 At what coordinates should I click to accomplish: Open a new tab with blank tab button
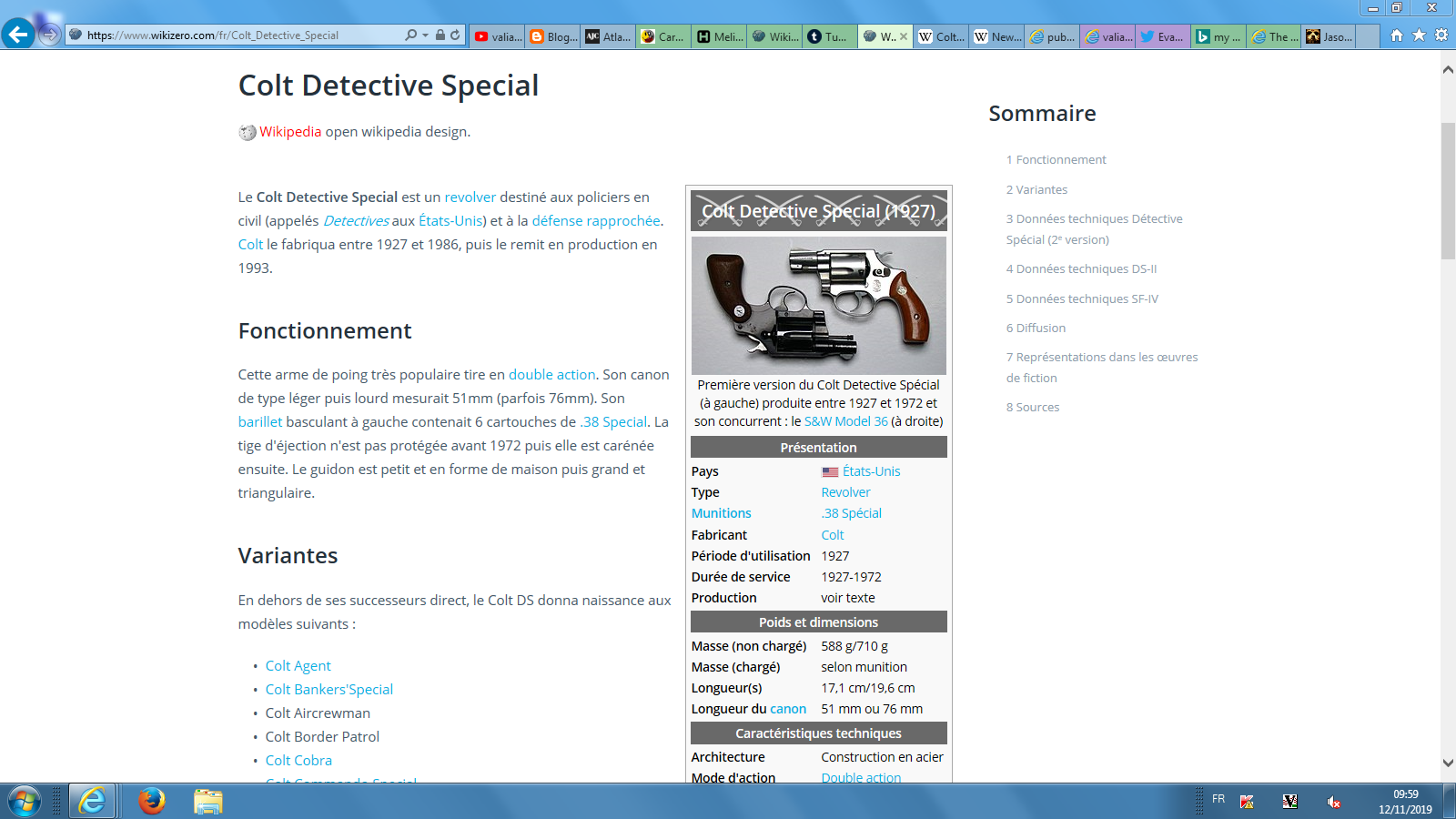1369,36
